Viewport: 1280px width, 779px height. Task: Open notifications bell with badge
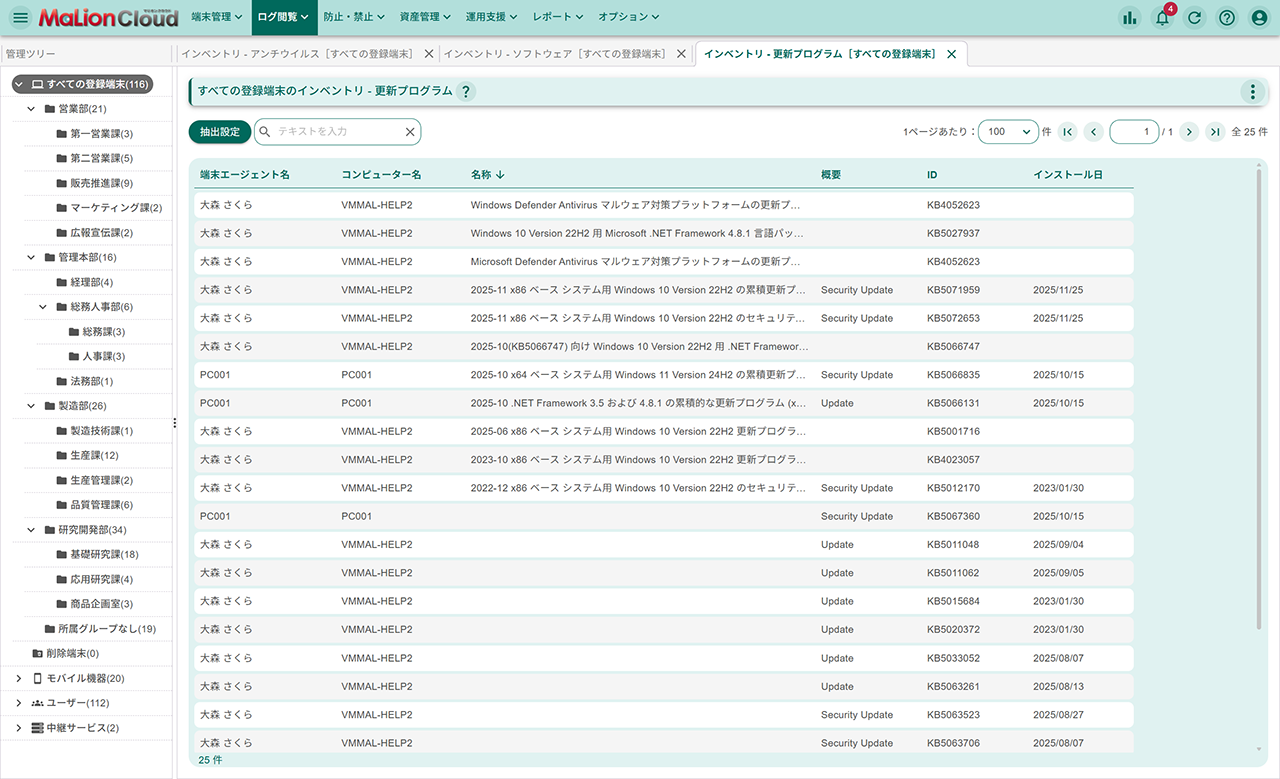tap(1162, 17)
